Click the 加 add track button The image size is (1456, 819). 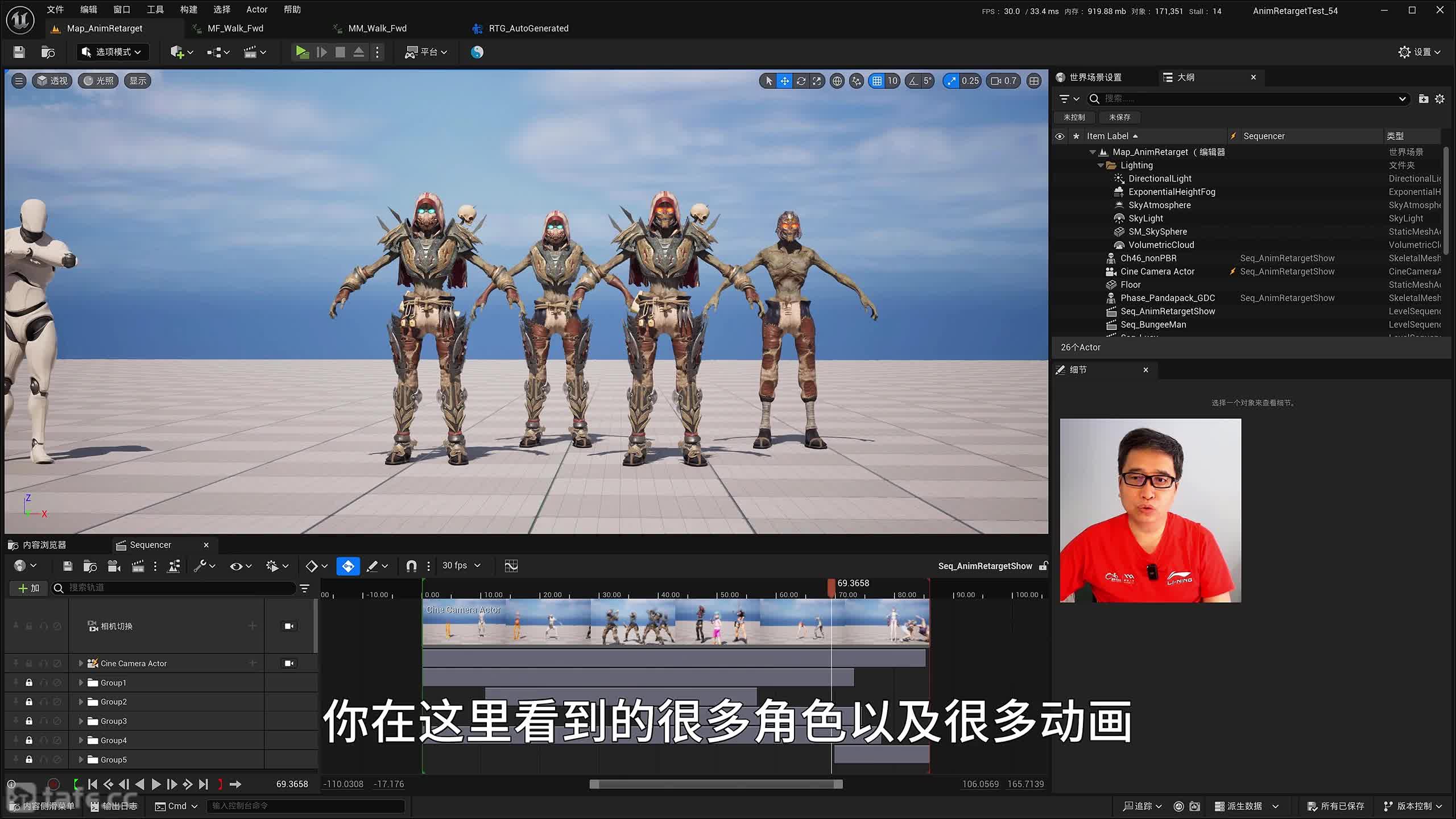[x=28, y=588]
